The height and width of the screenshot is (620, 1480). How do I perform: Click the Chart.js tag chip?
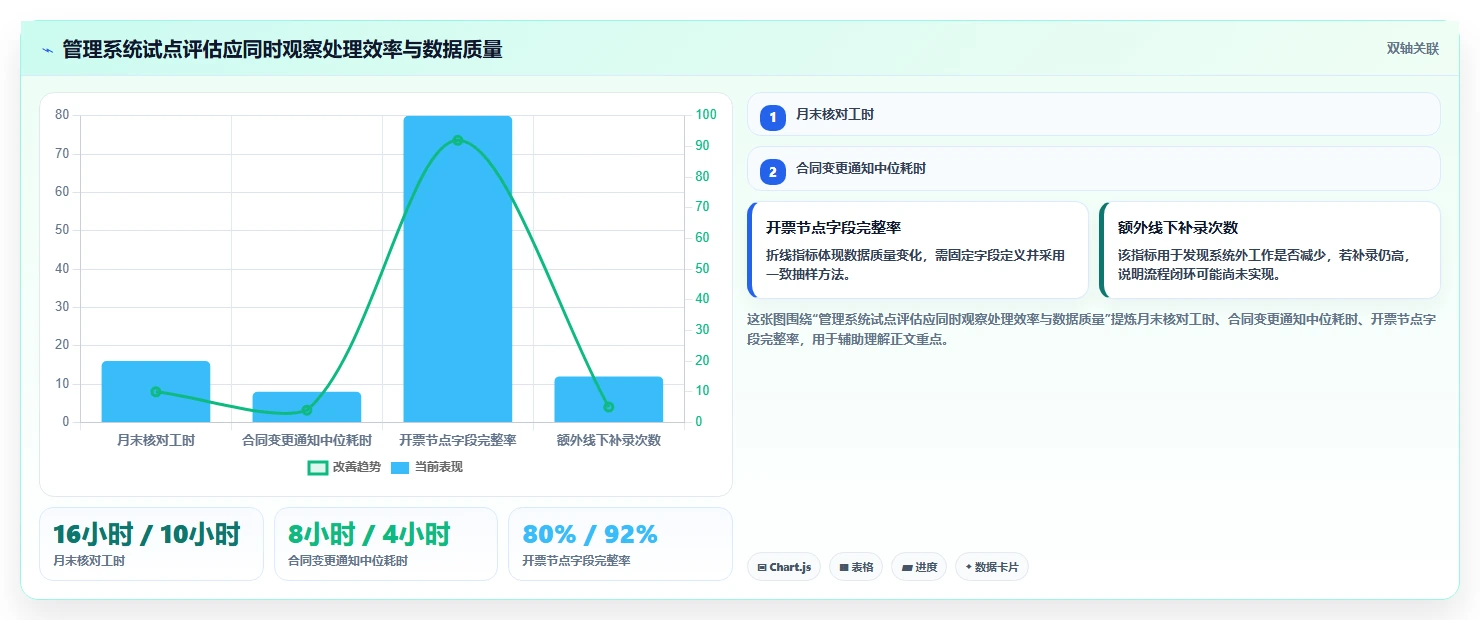(x=784, y=567)
